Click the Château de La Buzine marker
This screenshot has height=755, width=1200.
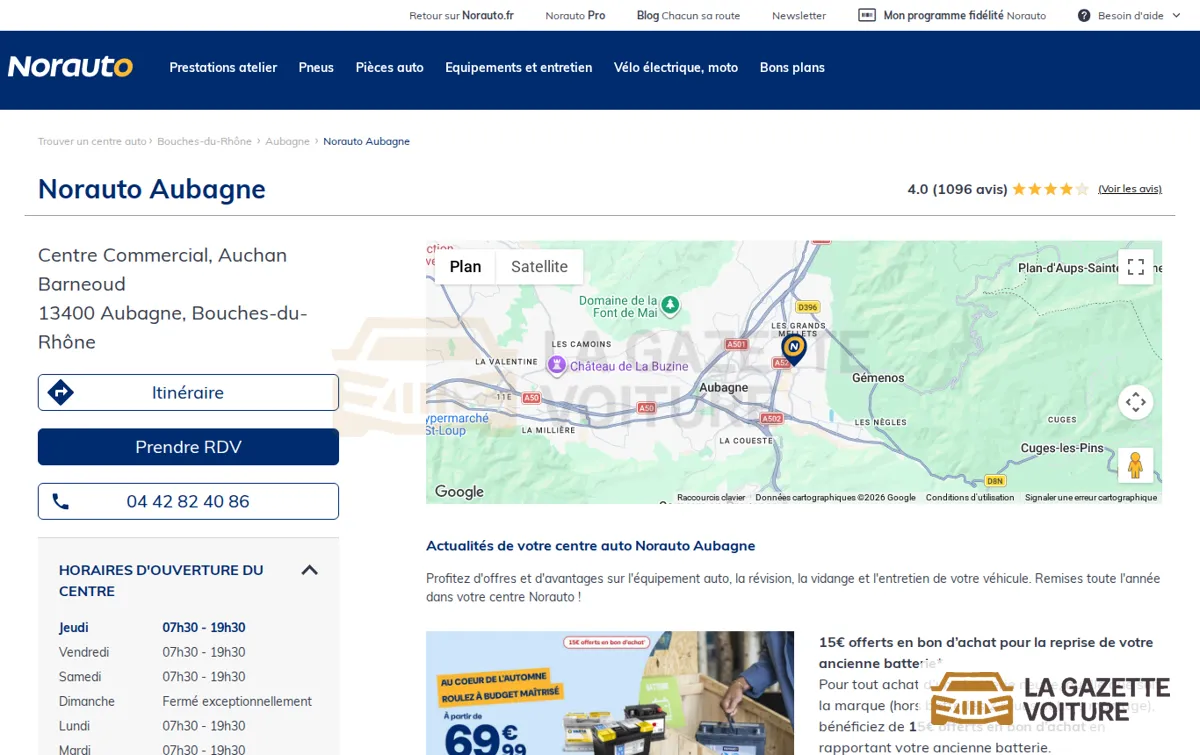click(x=556, y=366)
